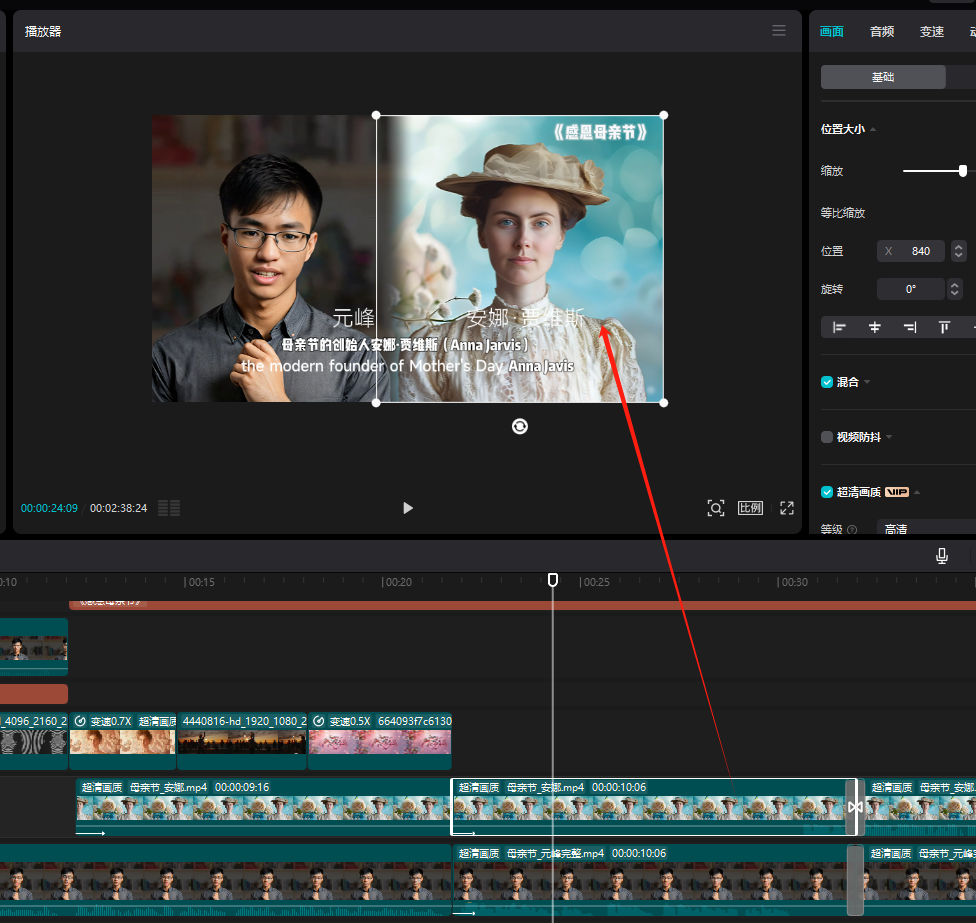Select the short red clip under thumbnail
976x923 pixels.
[x=34, y=693]
